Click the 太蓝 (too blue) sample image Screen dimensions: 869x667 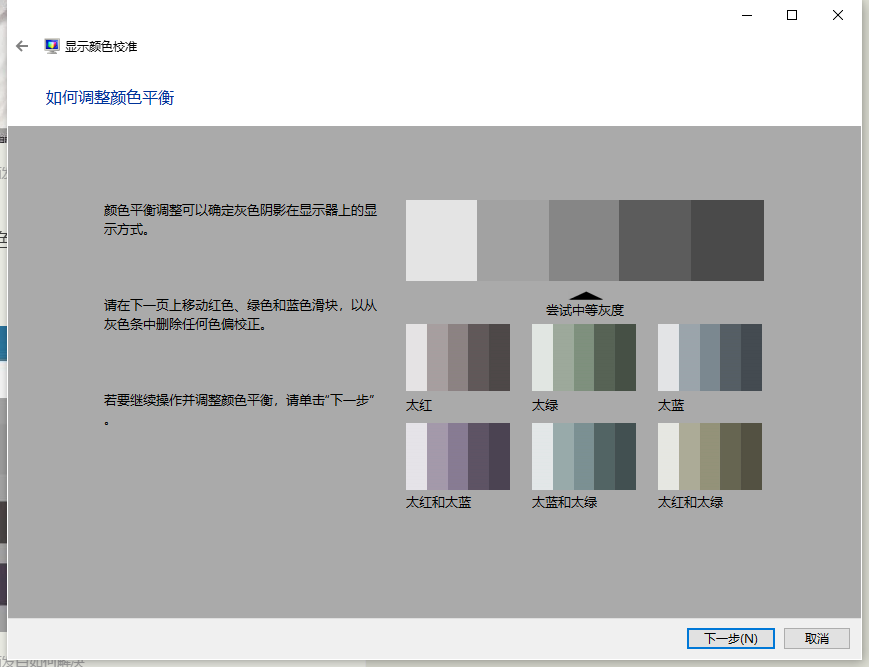click(x=709, y=356)
